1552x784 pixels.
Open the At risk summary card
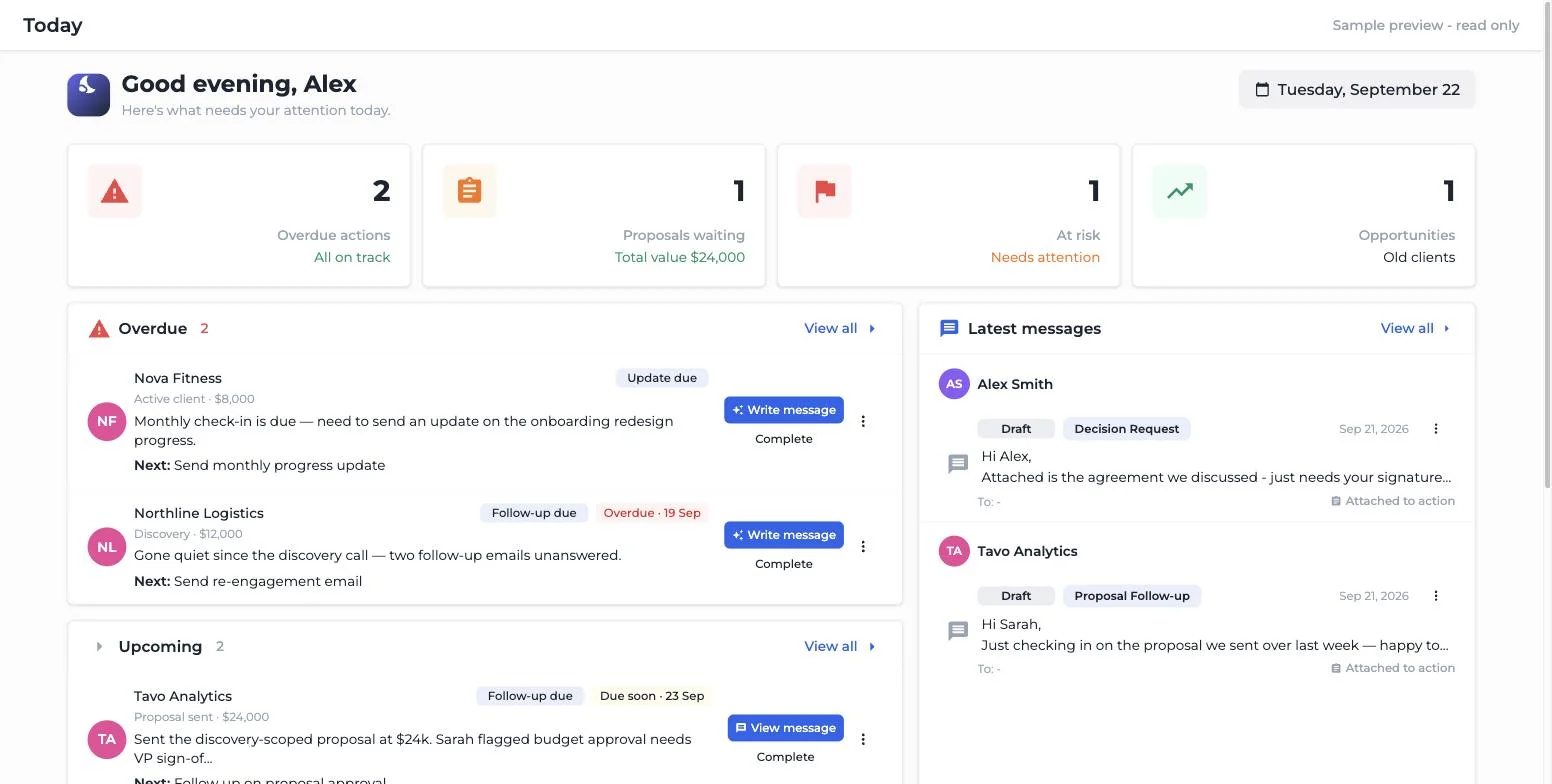(x=949, y=216)
